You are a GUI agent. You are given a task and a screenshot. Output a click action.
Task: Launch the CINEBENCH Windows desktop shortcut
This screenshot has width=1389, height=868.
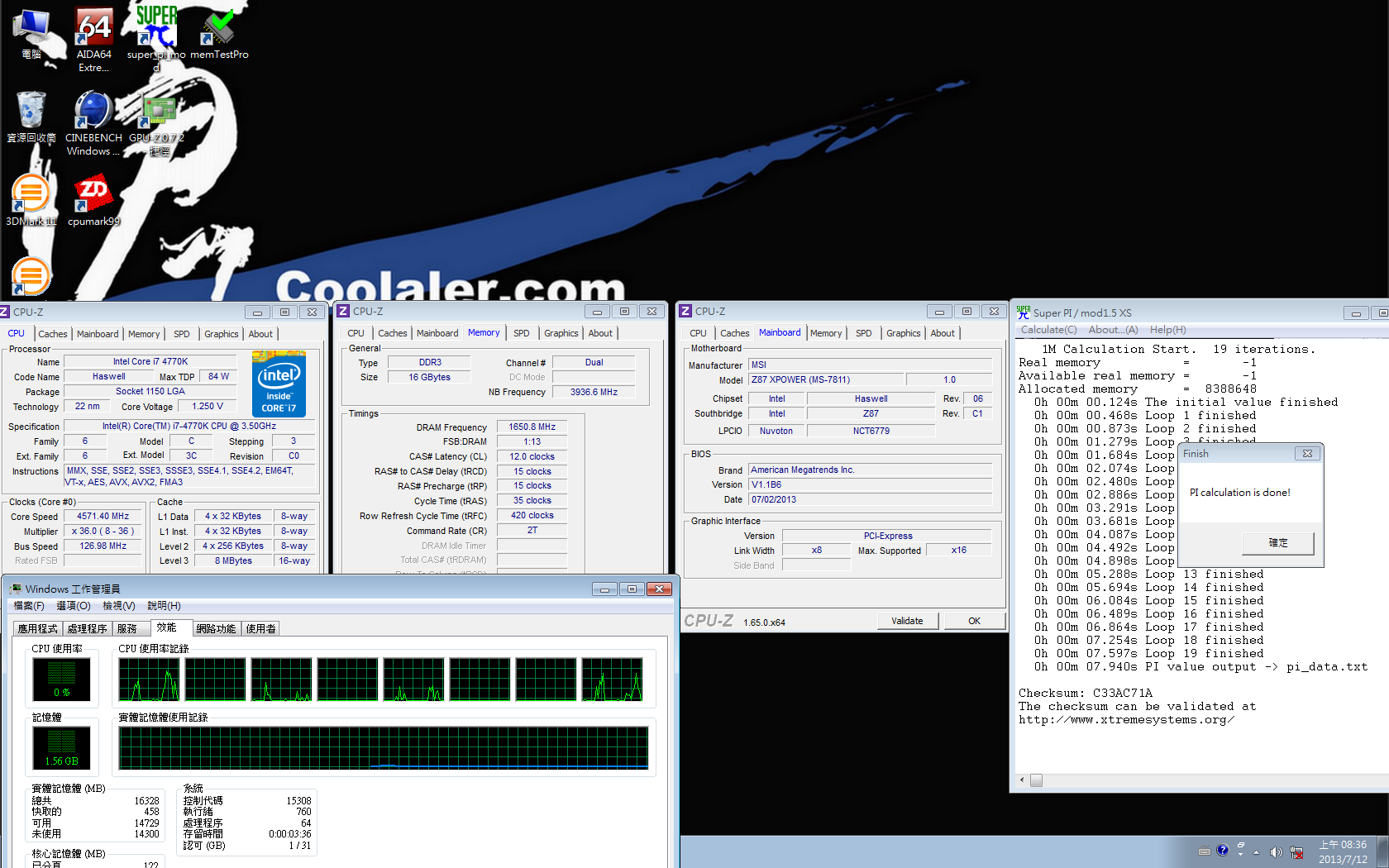click(93, 123)
